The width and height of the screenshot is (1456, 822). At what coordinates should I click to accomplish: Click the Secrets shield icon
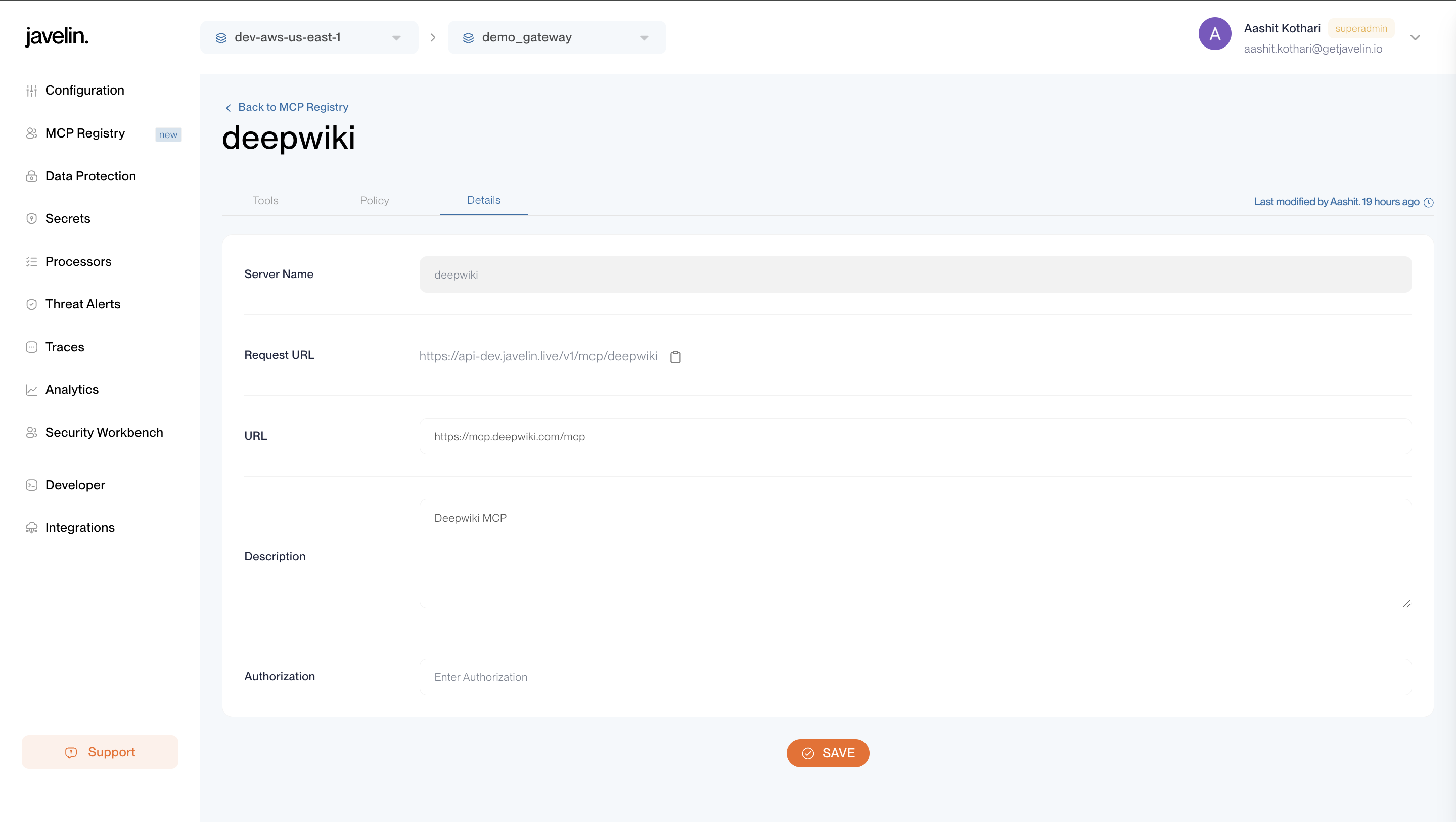[32, 219]
